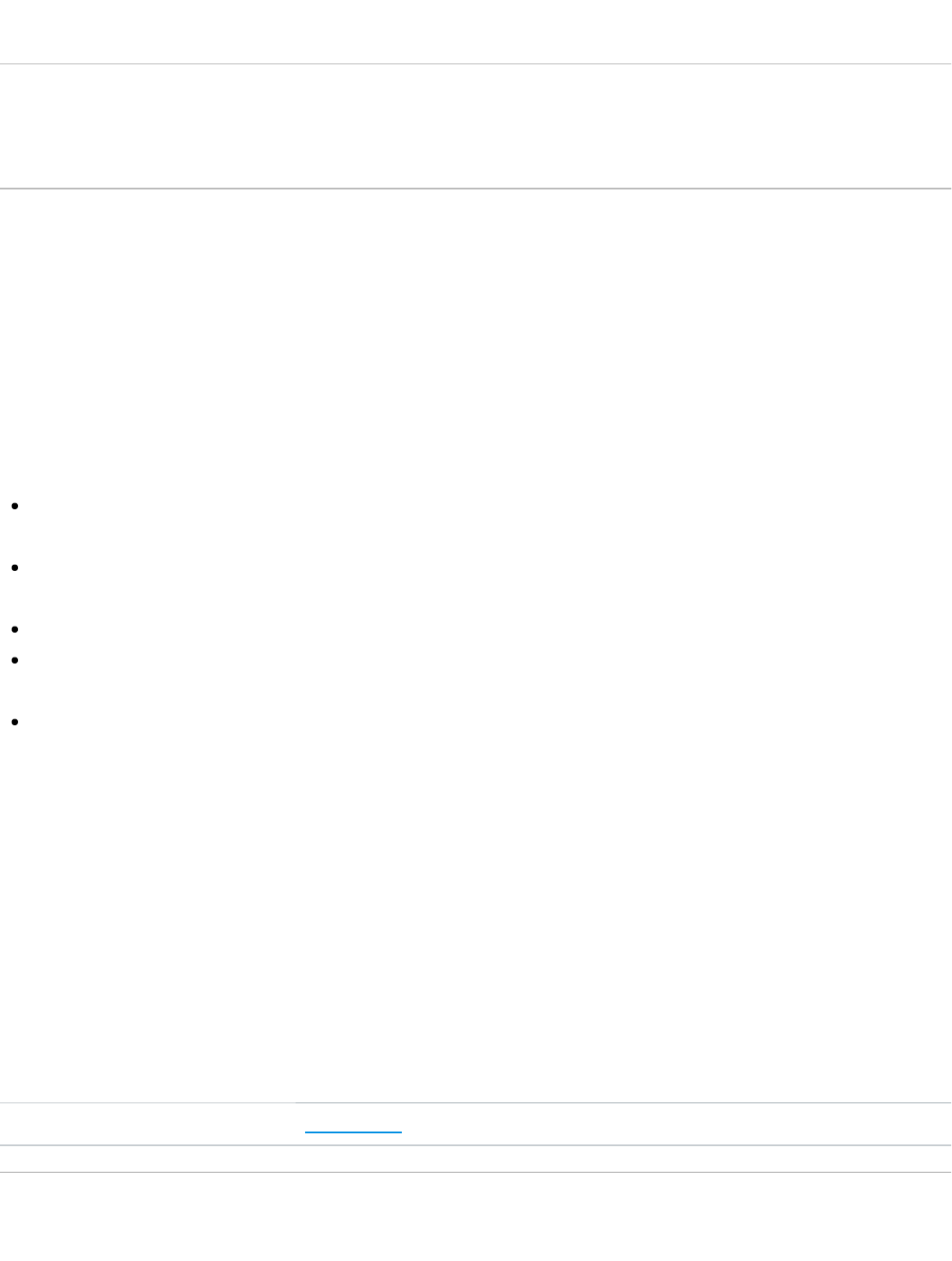The height and width of the screenshot is (1261, 952).
Task: Click the empty space below the final divider
Action: 476,1217
